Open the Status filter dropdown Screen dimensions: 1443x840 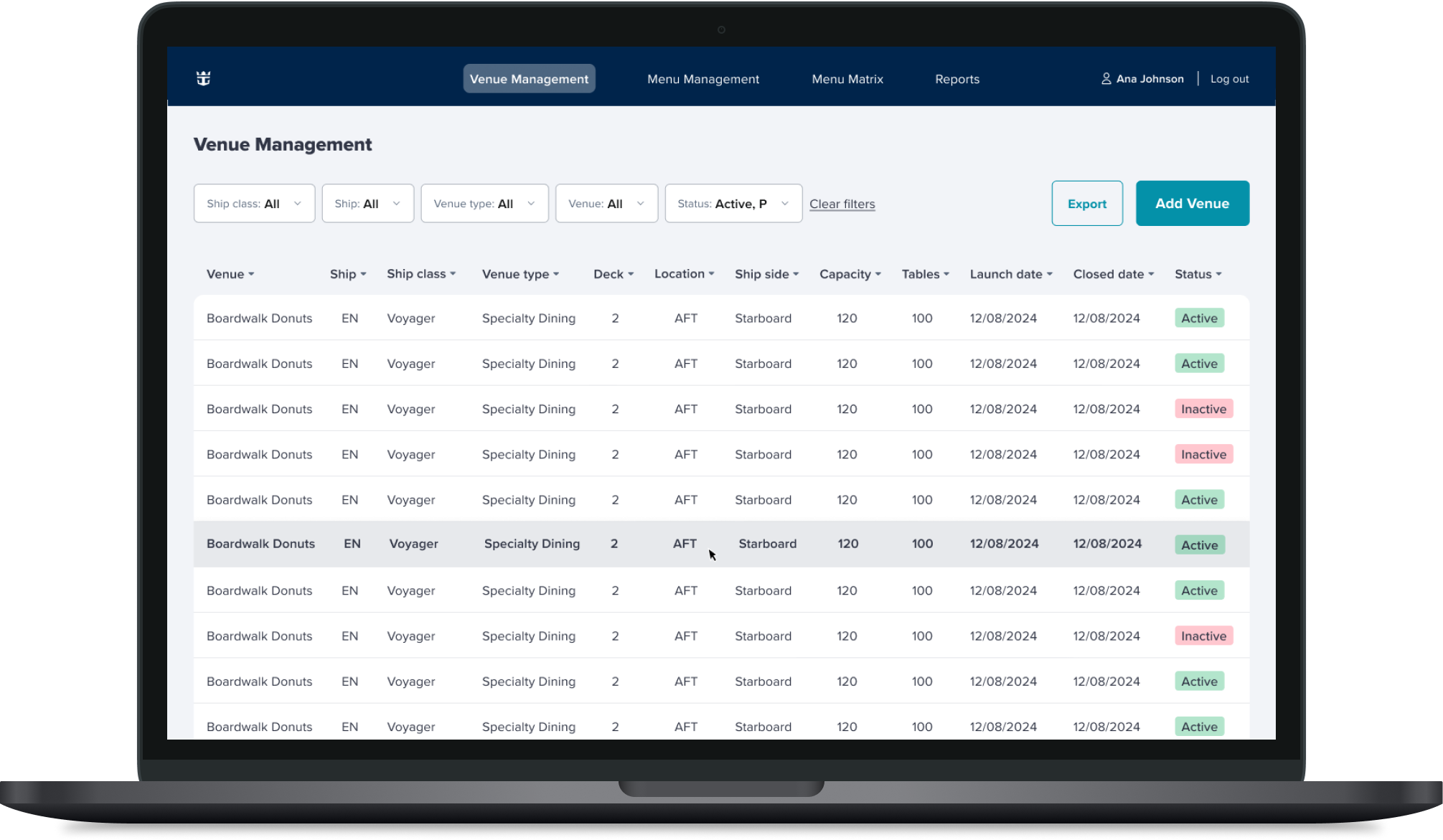[733, 204]
